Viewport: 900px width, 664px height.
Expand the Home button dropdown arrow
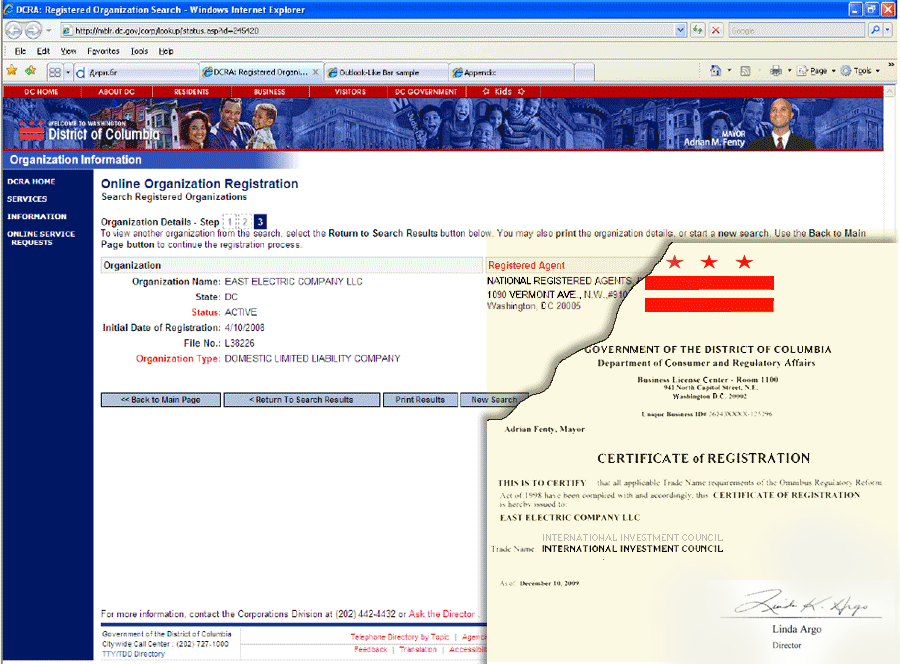click(x=729, y=71)
